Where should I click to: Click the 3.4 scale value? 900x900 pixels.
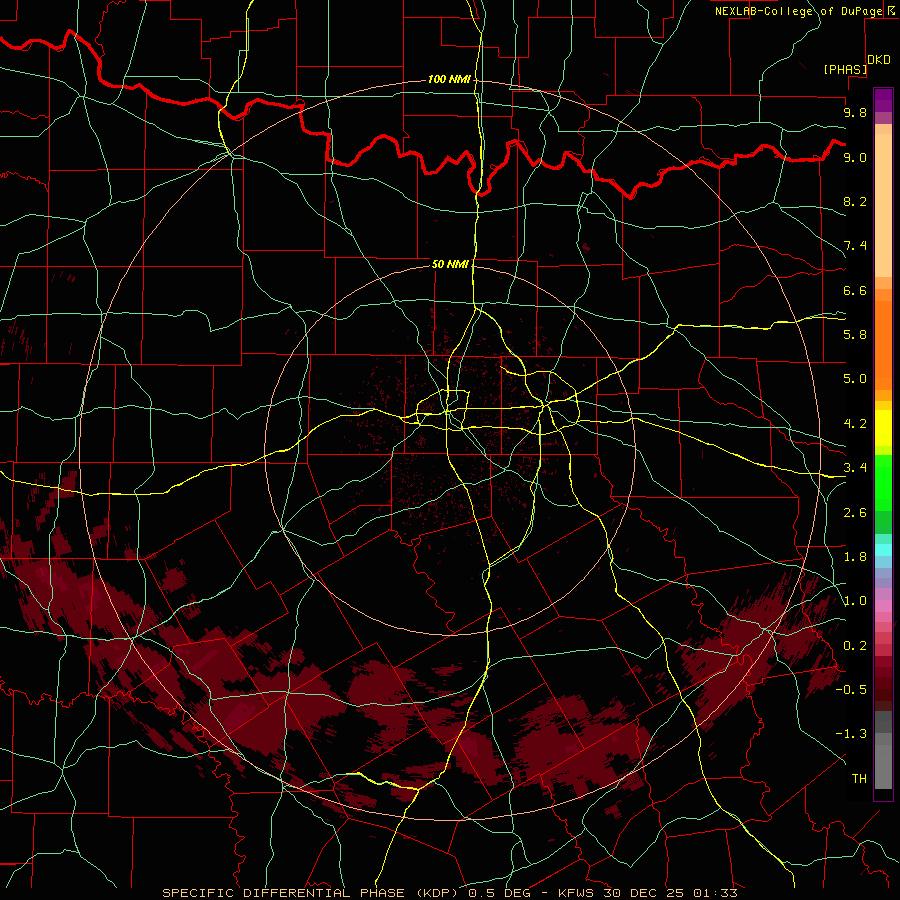tap(855, 468)
